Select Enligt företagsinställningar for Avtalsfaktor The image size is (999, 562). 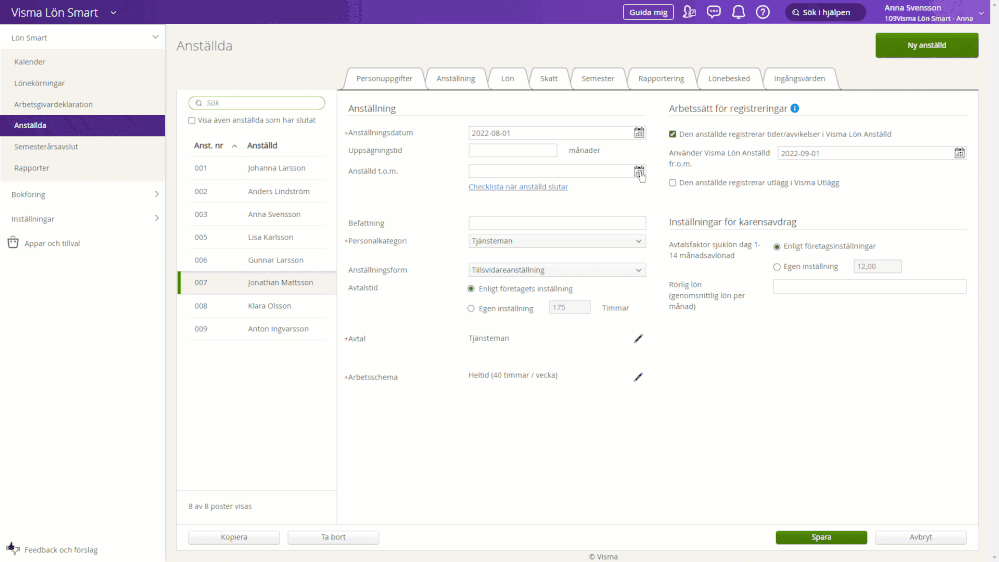tap(777, 247)
